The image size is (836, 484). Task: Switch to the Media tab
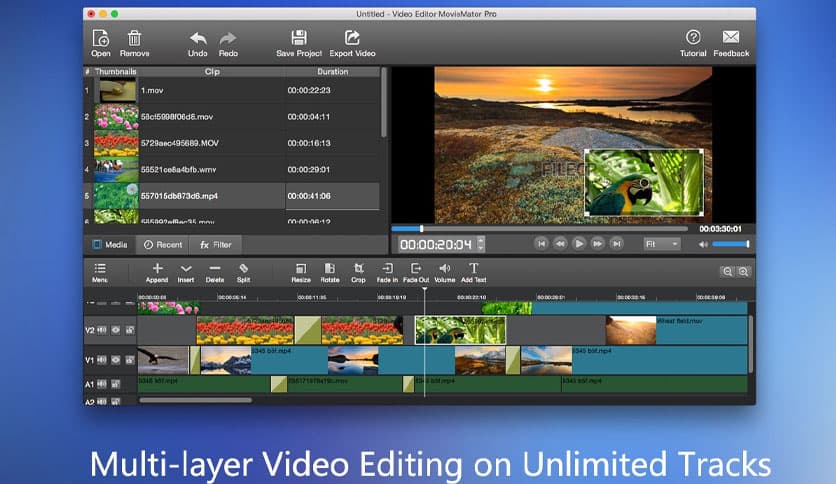point(110,245)
